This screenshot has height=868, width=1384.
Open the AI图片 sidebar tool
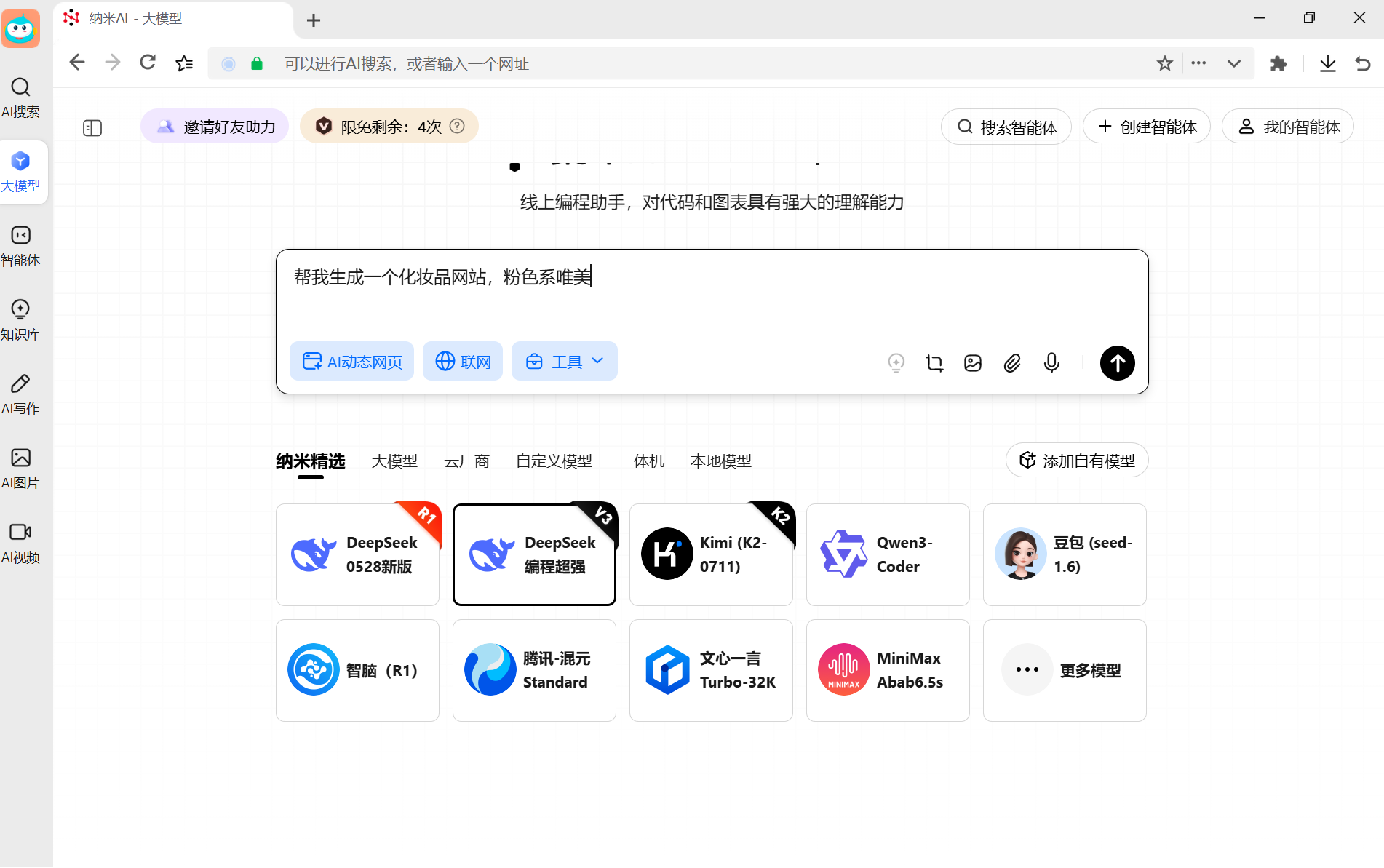[20, 469]
